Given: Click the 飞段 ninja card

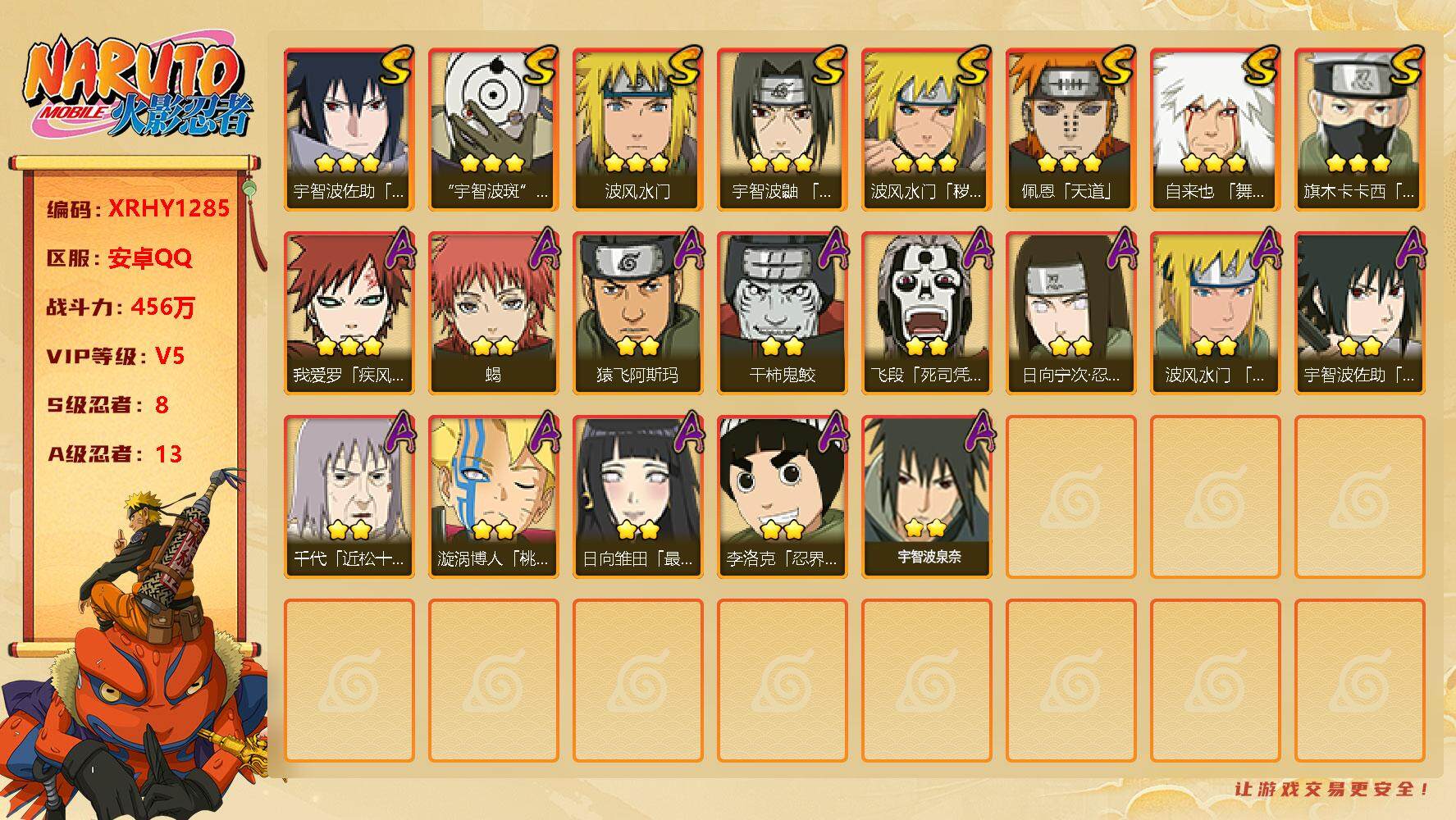Looking at the screenshot, I should (926, 313).
